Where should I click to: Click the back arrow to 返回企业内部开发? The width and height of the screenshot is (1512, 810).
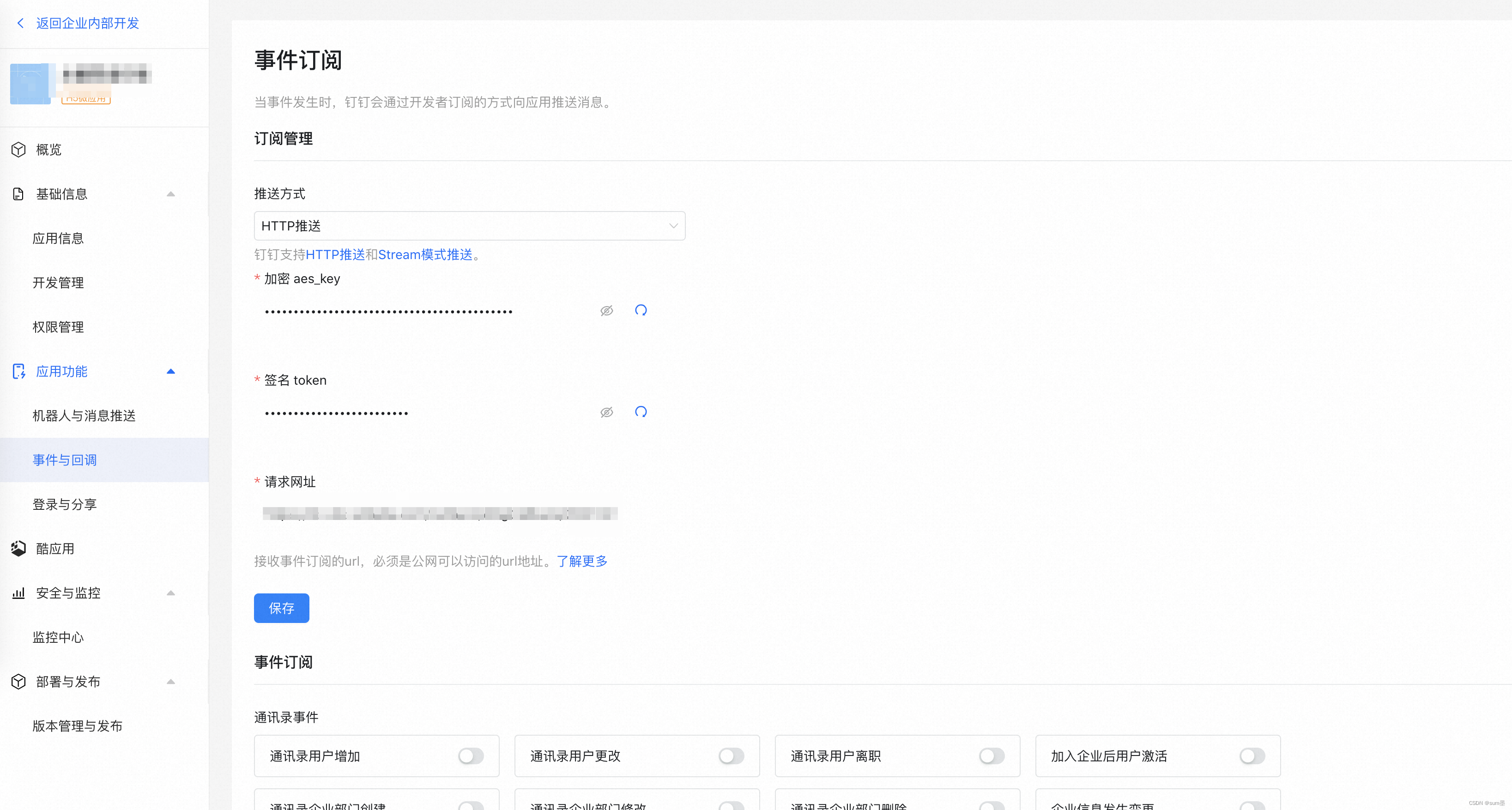point(20,23)
